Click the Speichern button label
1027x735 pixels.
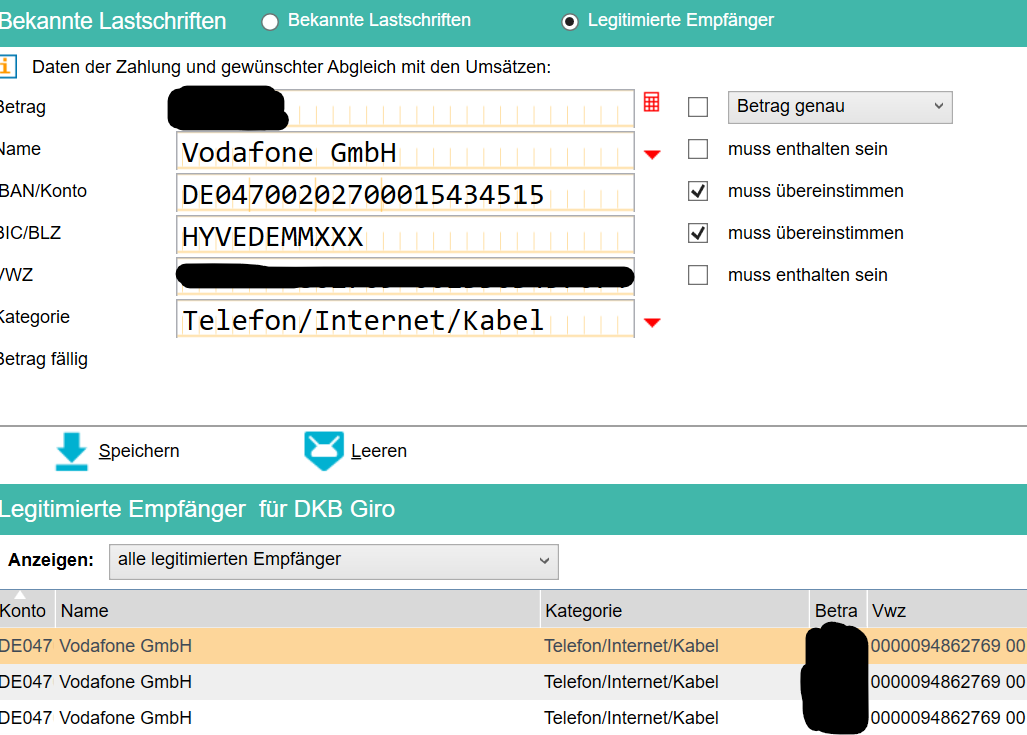tap(139, 451)
